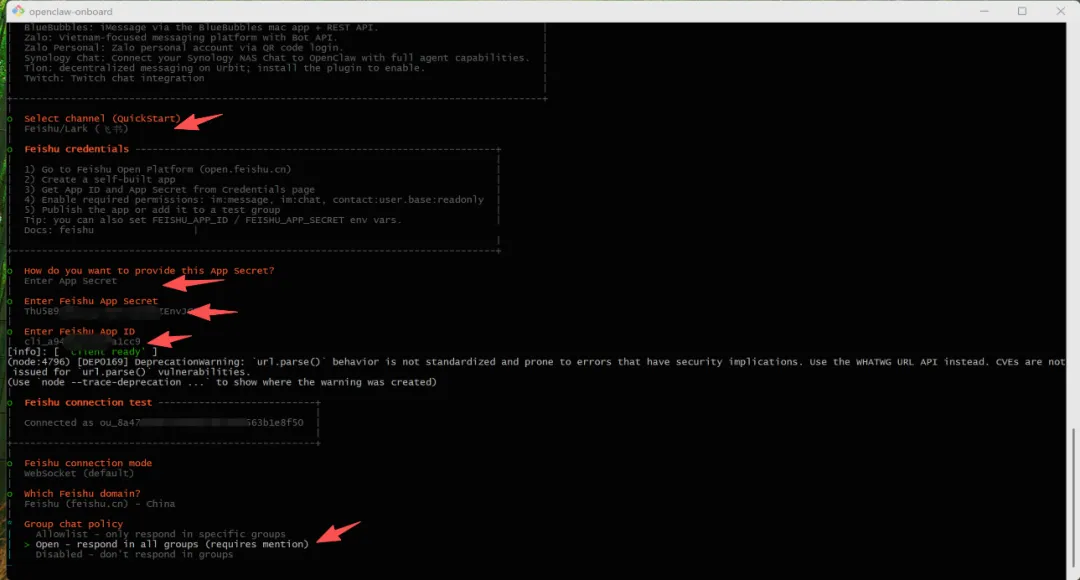Click the 'Feishu/Lark' selected channel line
1080x580 pixels.
[x=76, y=129]
